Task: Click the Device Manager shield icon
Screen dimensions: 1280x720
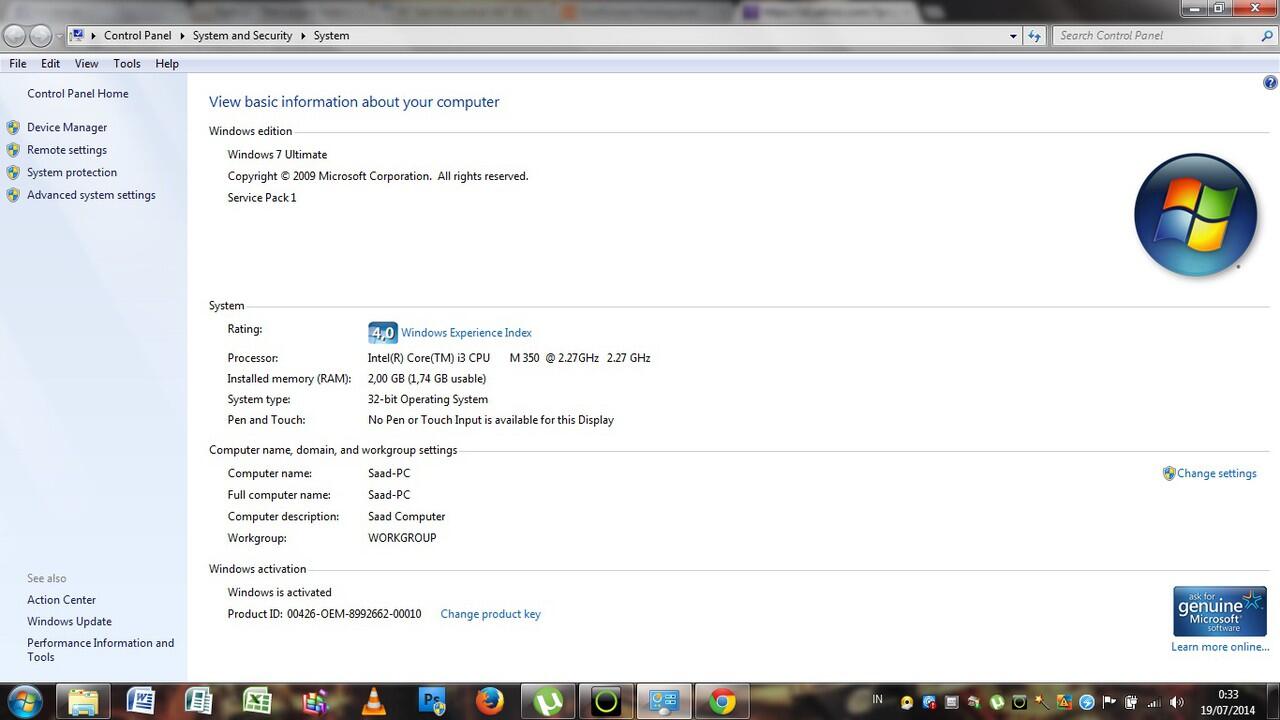Action: (x=13, y=127)
